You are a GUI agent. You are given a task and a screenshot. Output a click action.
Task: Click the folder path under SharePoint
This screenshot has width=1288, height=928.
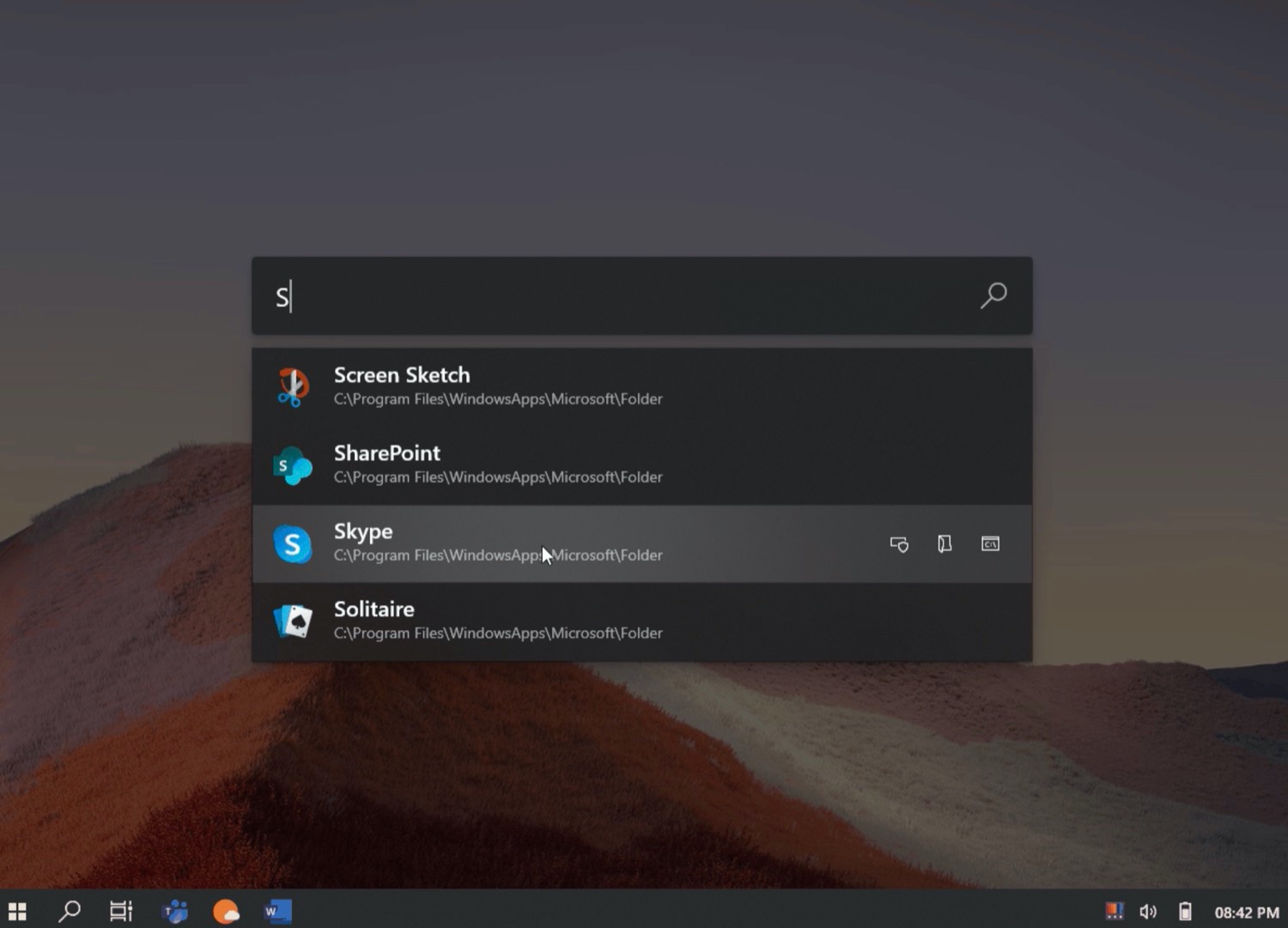pos(498,477)
